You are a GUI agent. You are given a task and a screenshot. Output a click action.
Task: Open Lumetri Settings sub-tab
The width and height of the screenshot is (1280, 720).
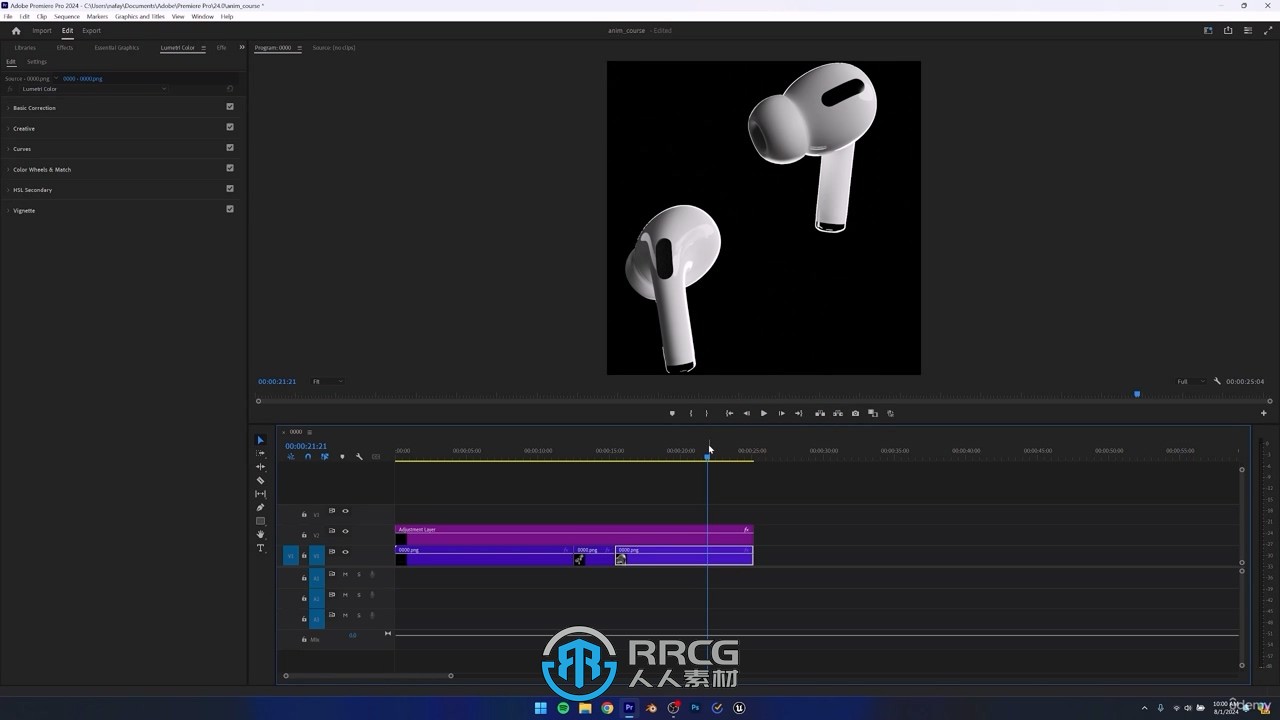[x=37, y=61]
